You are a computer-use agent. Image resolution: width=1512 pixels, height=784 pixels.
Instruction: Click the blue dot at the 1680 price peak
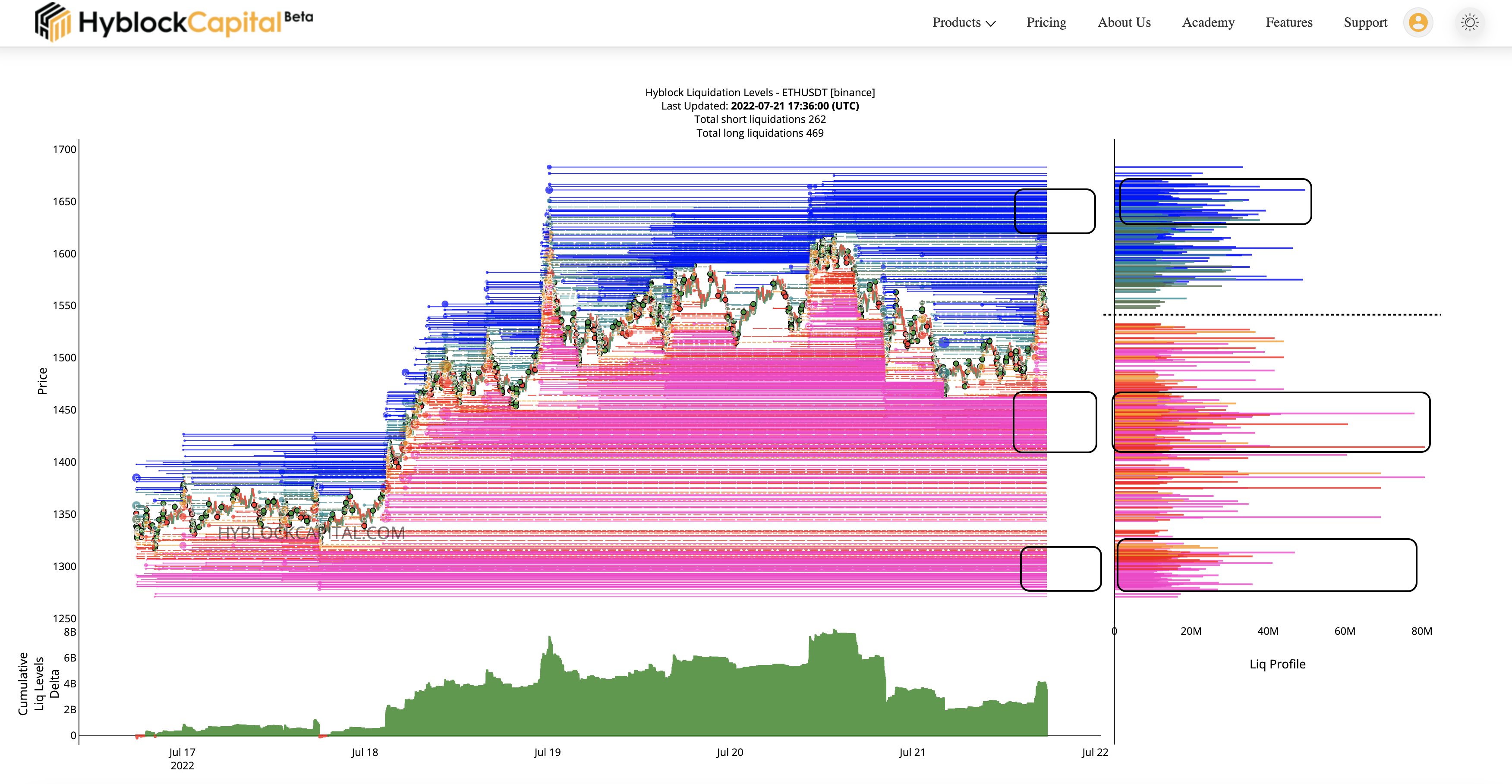tap(549, 167)
